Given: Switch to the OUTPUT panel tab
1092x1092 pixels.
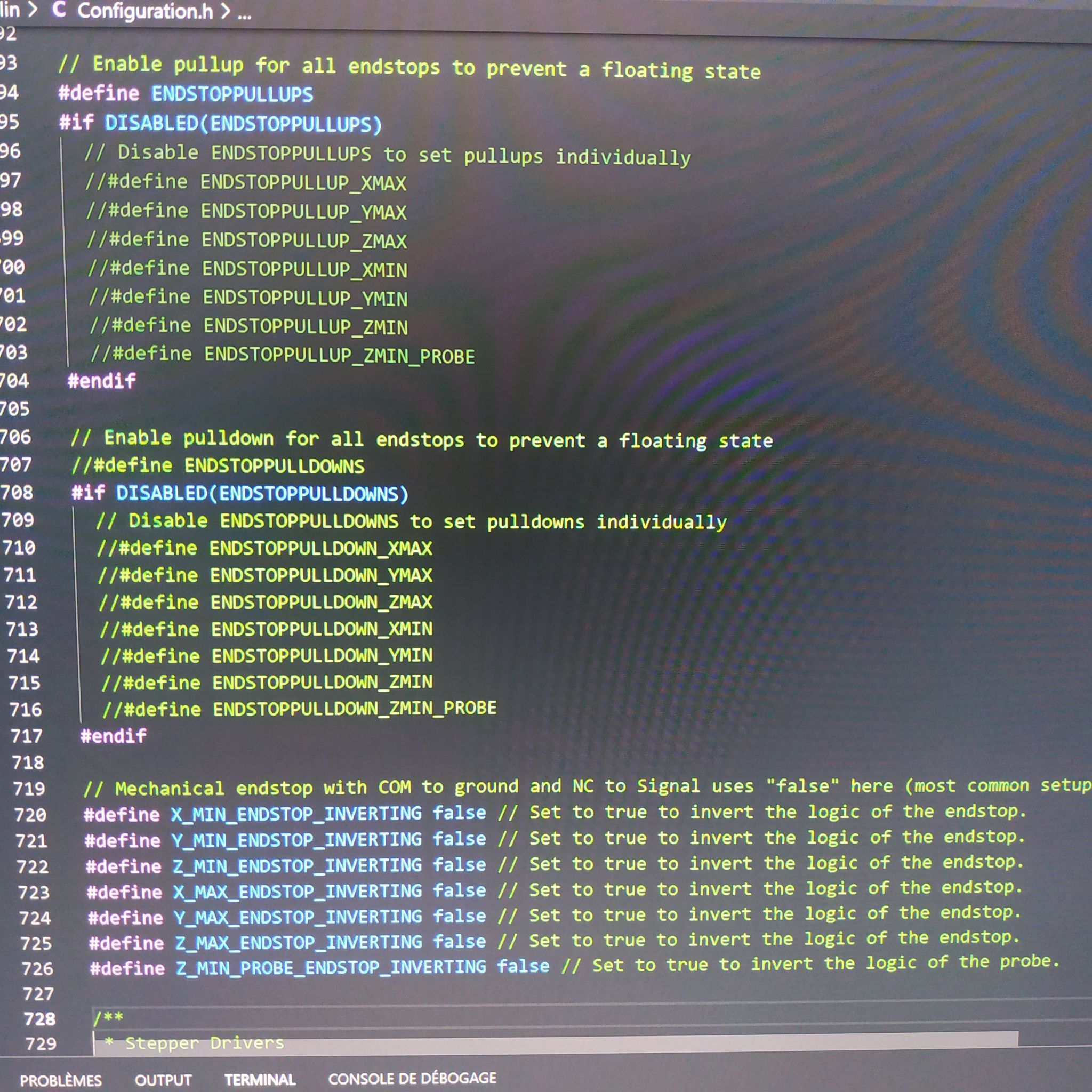Looking at the screenshot, I should click(163, 1080).
